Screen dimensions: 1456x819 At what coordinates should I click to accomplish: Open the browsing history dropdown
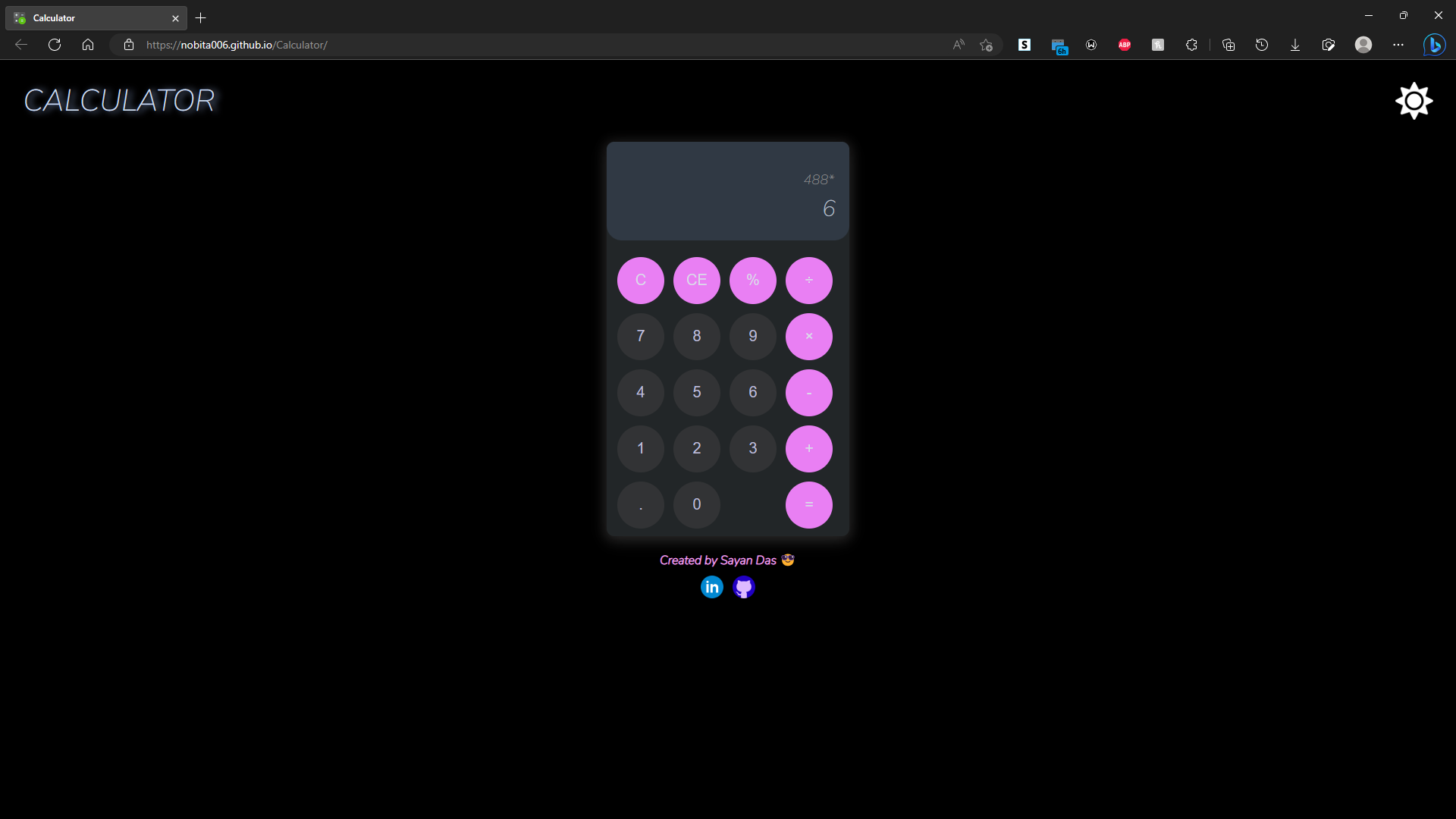coord(1262,45)
